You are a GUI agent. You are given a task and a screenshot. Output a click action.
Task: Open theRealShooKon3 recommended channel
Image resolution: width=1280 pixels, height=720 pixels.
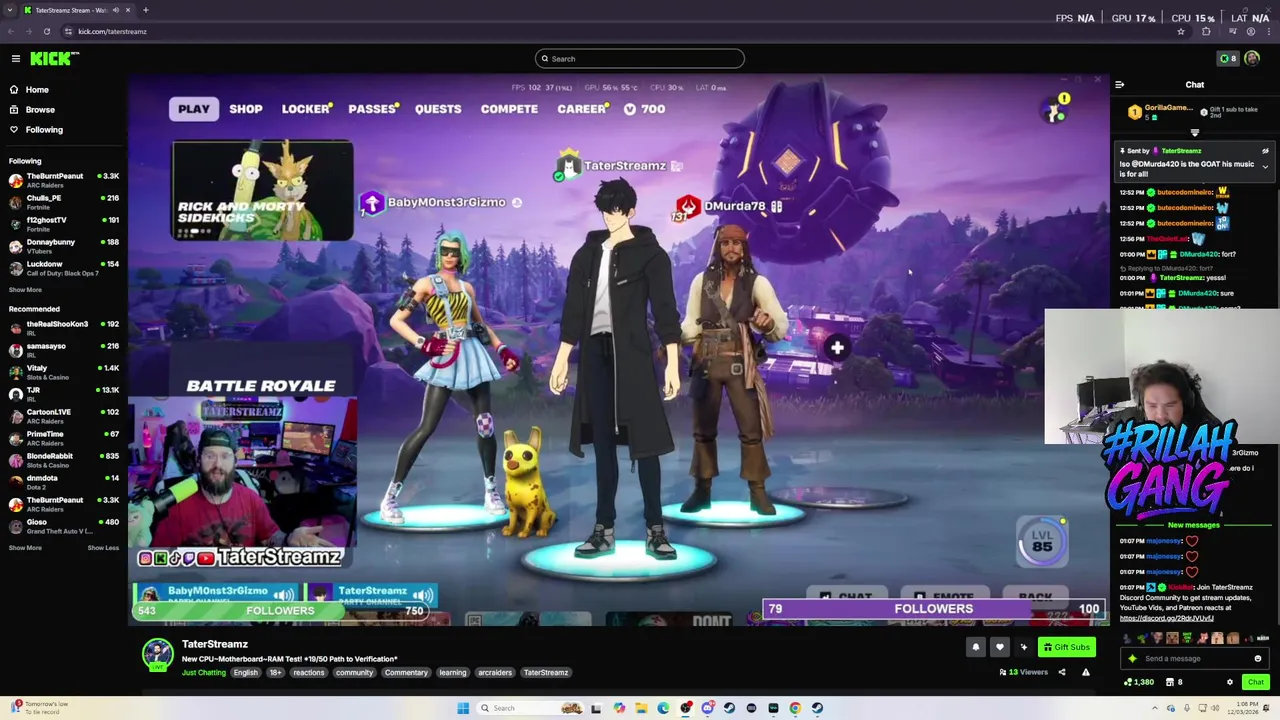point(63,328)
